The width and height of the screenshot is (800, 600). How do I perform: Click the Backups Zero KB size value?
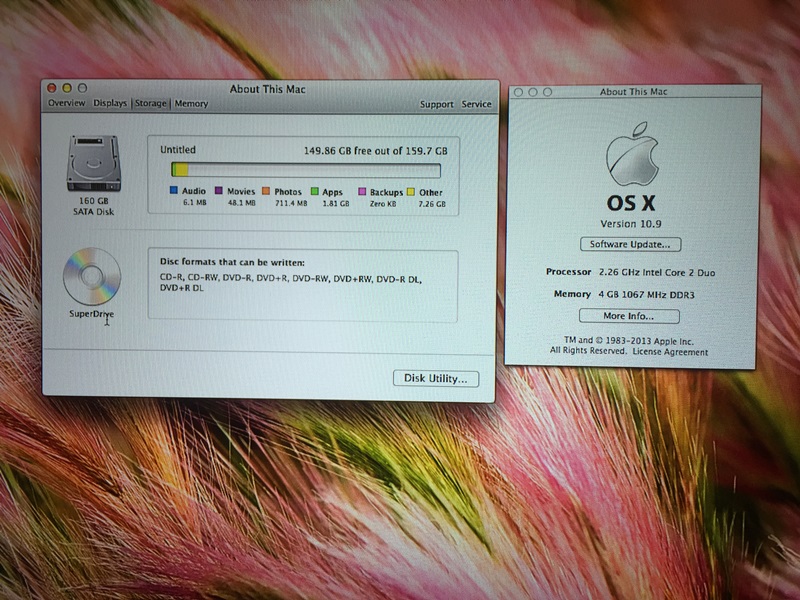click(x=383, y=204)
